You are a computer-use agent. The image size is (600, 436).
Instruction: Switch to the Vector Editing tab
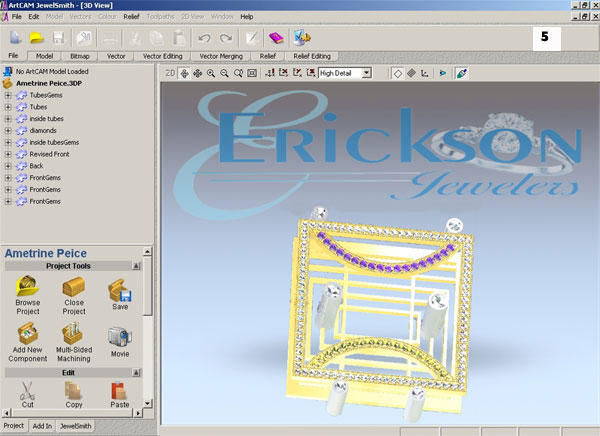(x=163, y=56)
